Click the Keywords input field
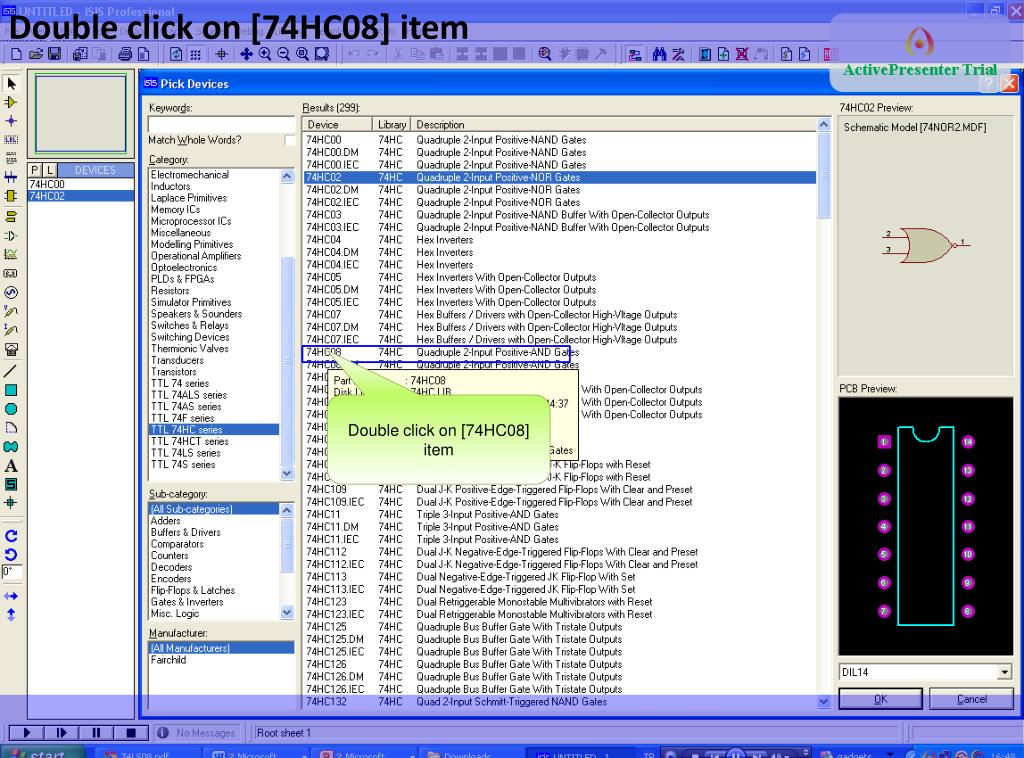The image size is (1024, 758). tap(221, 124)
